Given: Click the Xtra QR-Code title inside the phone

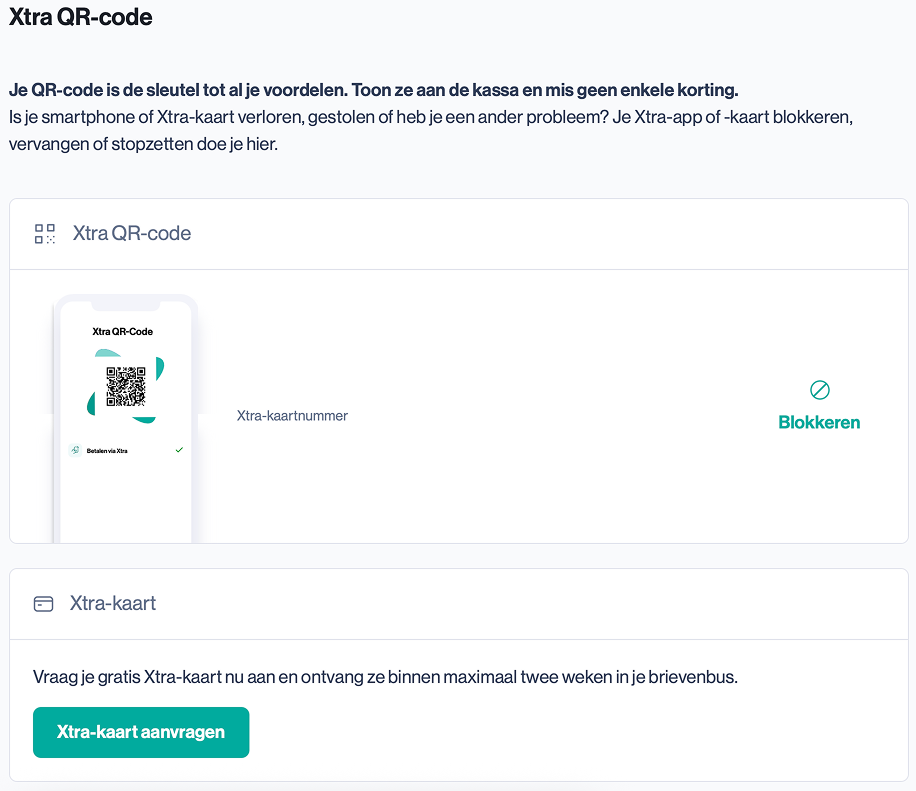Looking at the screenshot, I should pos(123,331).
